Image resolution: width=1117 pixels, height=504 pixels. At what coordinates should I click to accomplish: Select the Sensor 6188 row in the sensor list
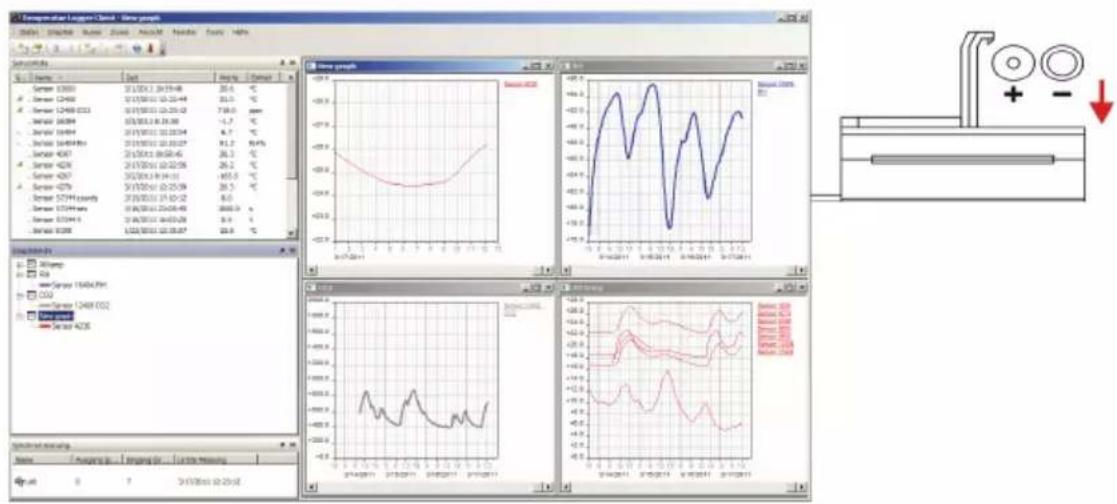[x=150, y=231]
